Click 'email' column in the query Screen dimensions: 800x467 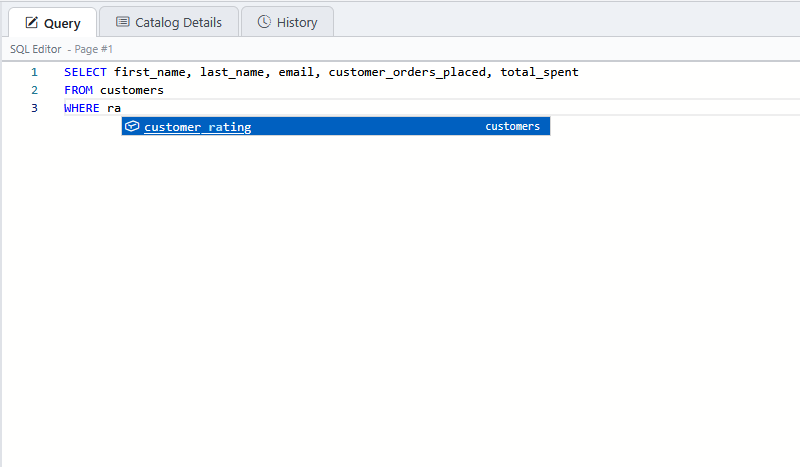[x=296, y=72]
